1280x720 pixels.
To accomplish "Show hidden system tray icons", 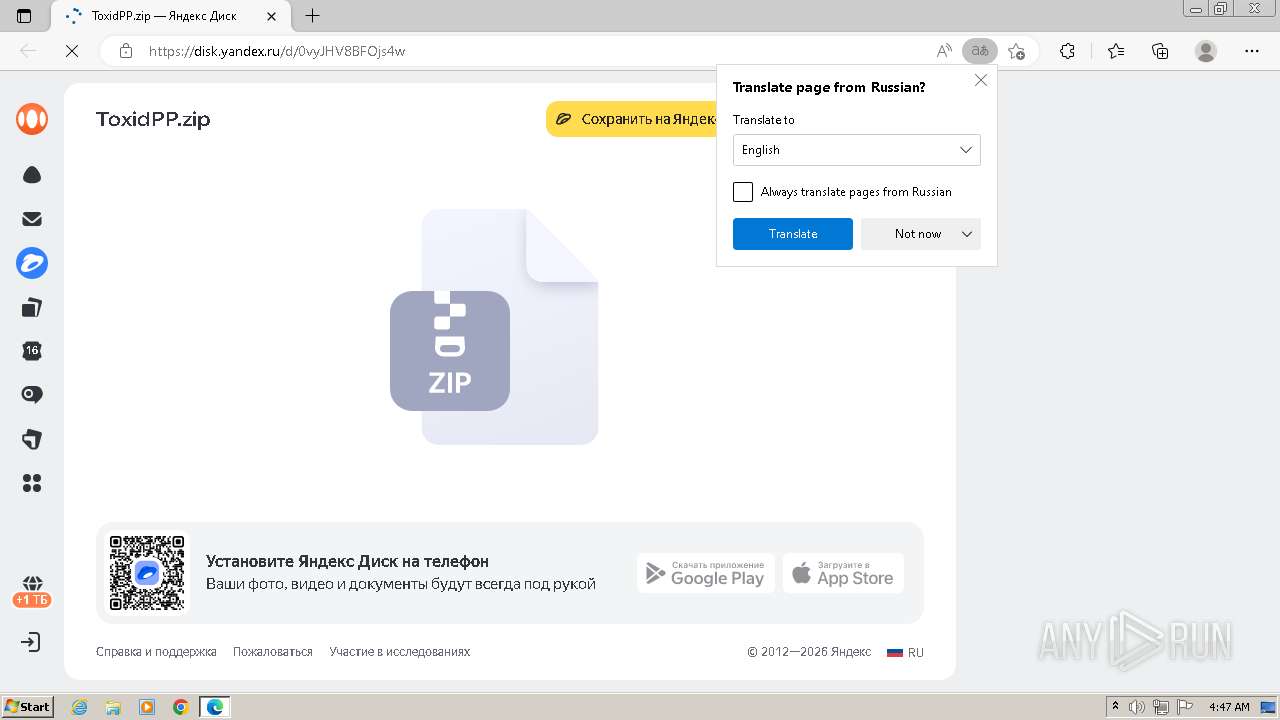I will tap(1116, 707).
